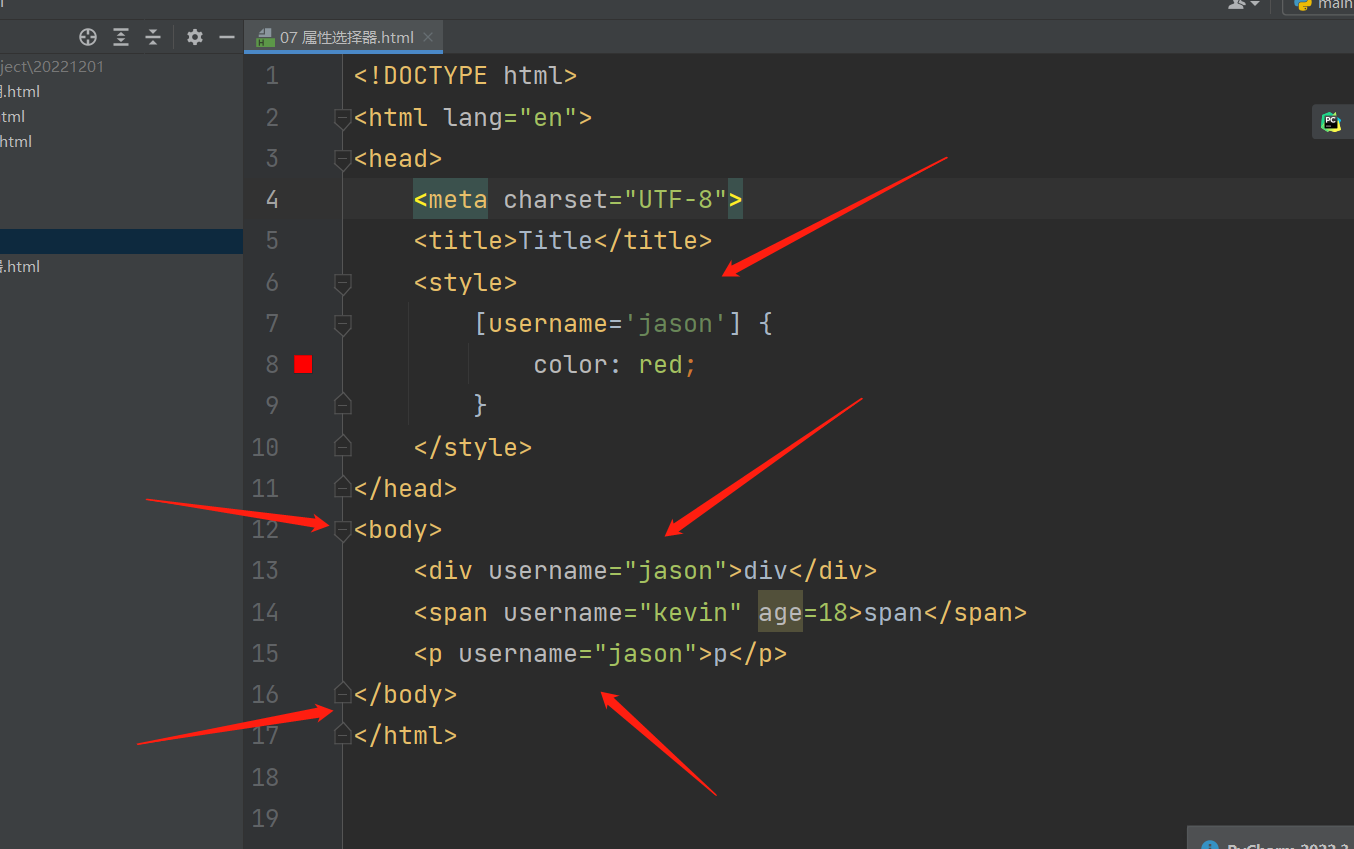Image resolution: width=1354 pixels, height=849 pixels.
Task: Click the username="kevin" attribute text
Action: (x=623, y=612)
